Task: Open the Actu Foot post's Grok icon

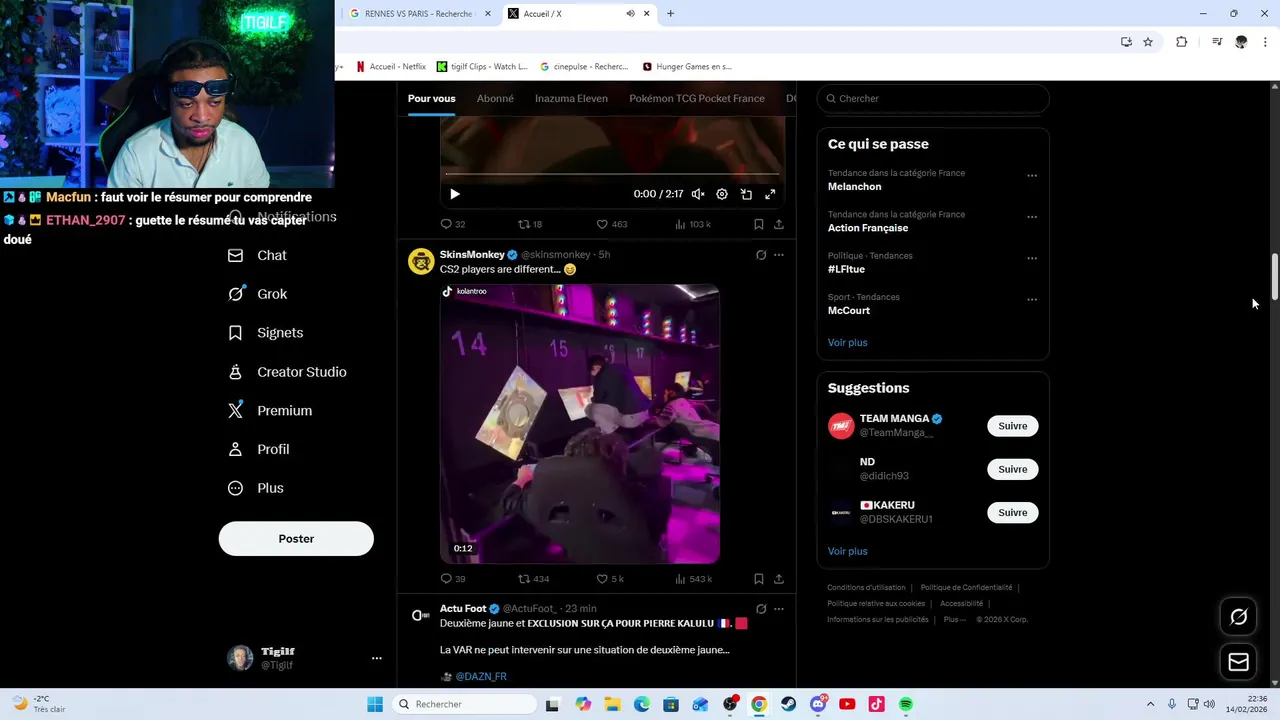Action: pos(761,609)
